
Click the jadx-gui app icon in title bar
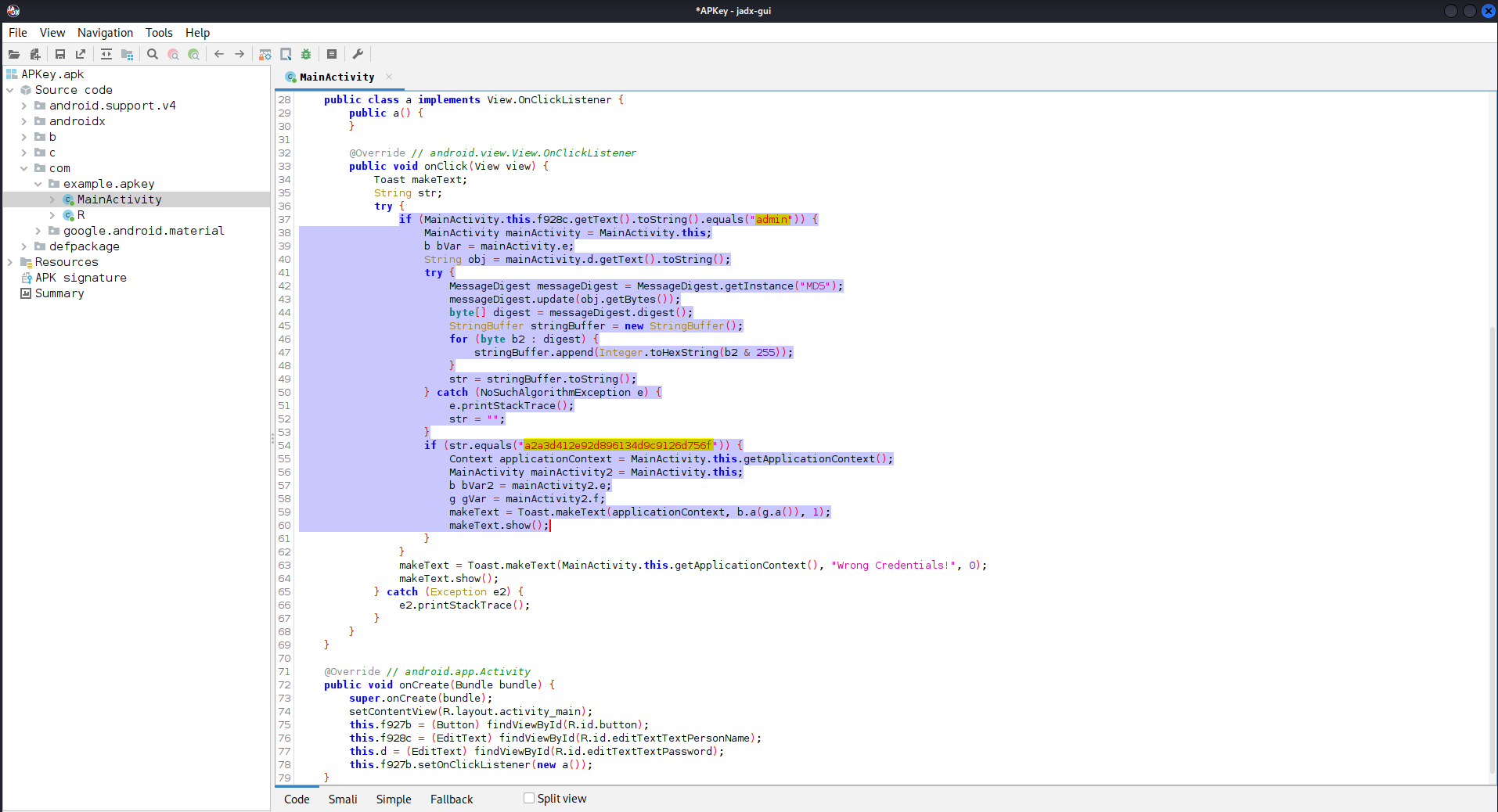point(13,11)
